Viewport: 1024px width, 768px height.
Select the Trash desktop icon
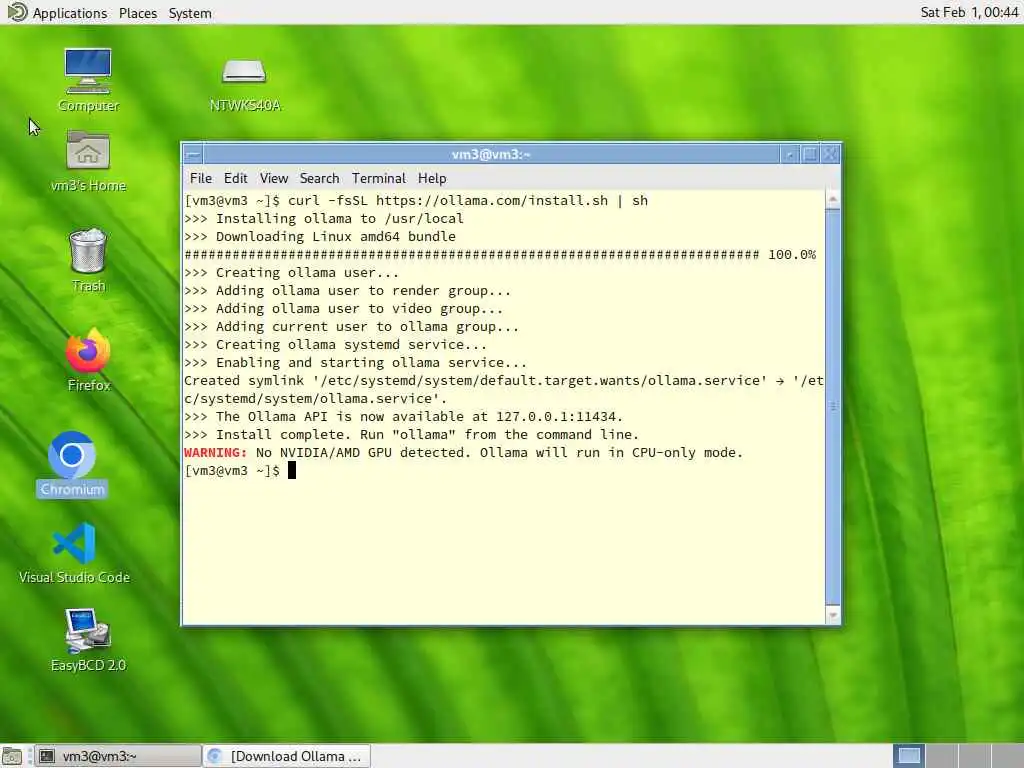88,259
